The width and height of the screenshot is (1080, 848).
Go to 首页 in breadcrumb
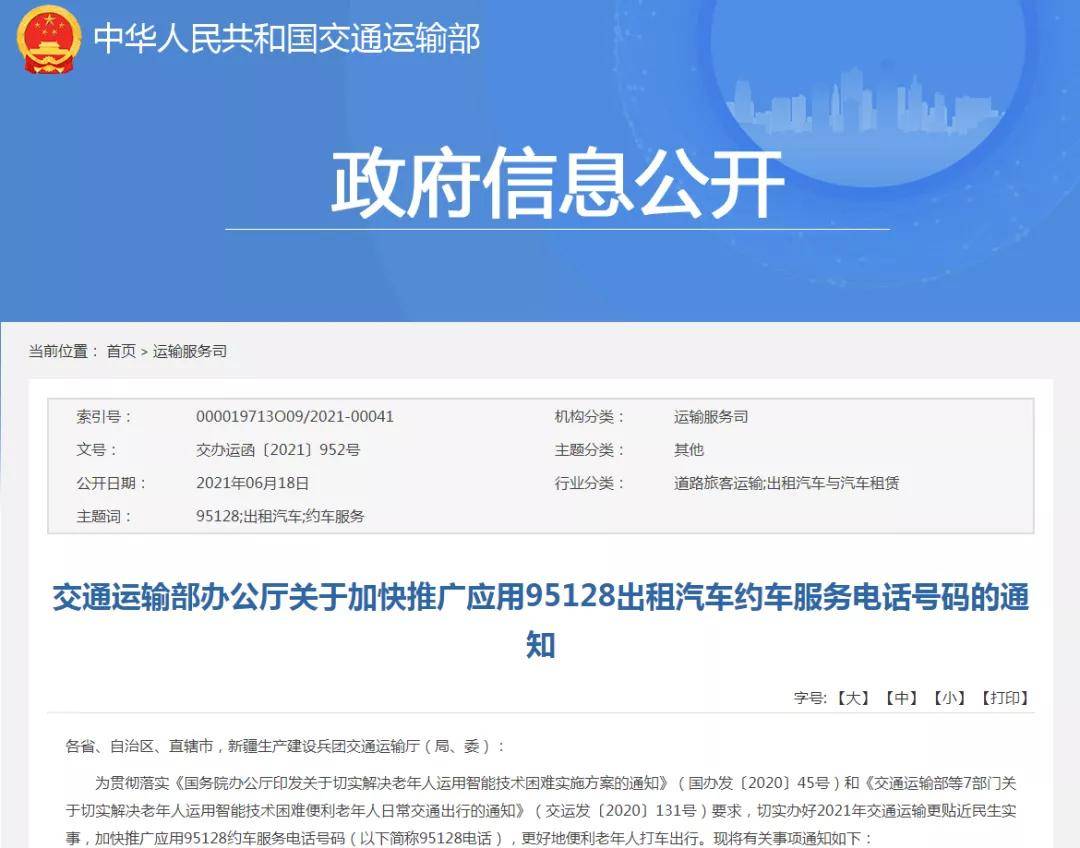(121, 351)
